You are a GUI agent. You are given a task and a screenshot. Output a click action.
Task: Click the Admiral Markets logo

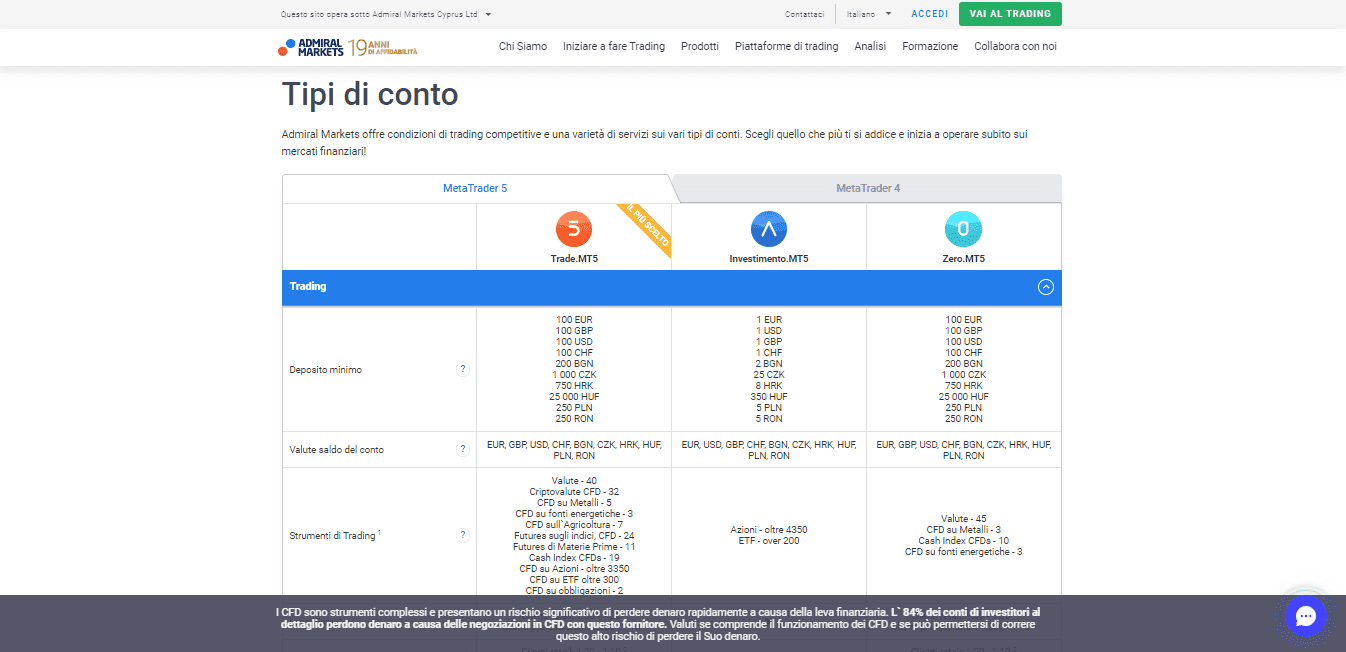[311, 46]
